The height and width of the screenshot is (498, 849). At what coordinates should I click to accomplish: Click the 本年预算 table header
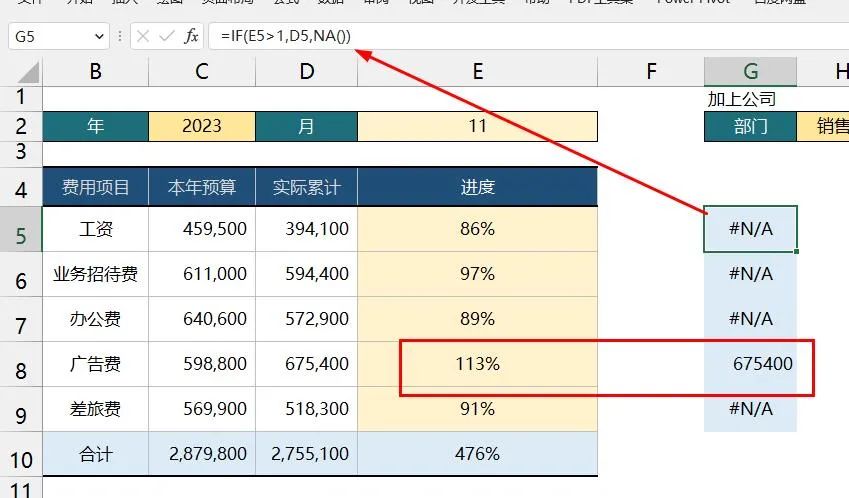click(x=201, y=187)
